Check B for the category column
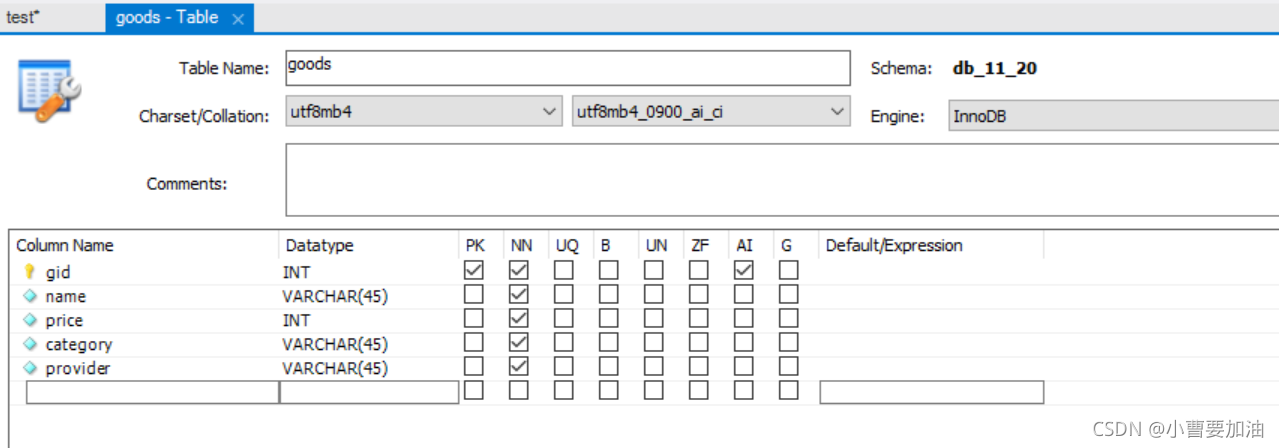Viewport: 1279px width, 448px height. (x=609, y=342)
